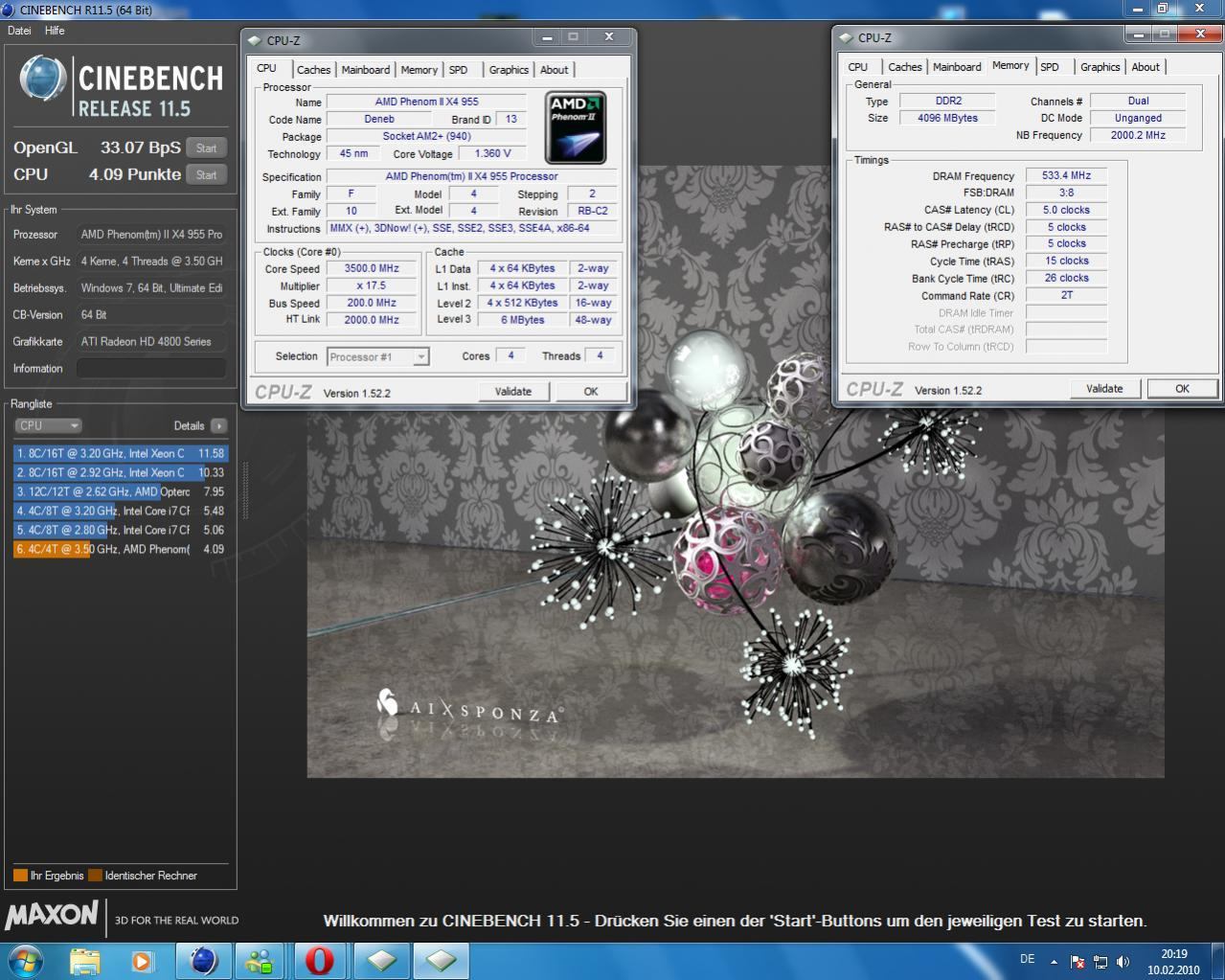Select first CPU-Z taskbar icon
Screen dimensions: 1225x980
(x=381, y=961)
